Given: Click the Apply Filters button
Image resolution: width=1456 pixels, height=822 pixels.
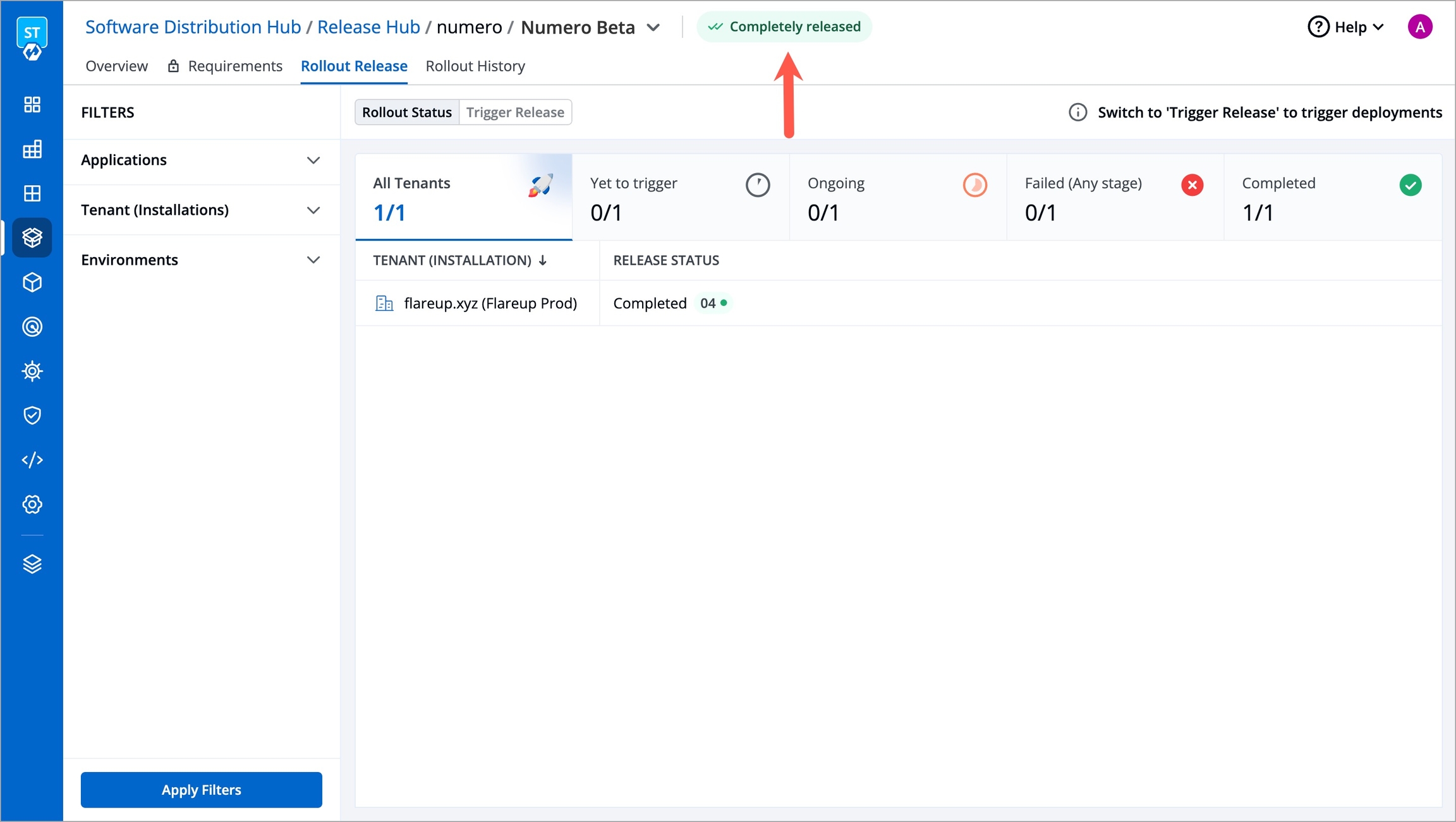Looking at the screenshot, I should [x=201, y=790].
